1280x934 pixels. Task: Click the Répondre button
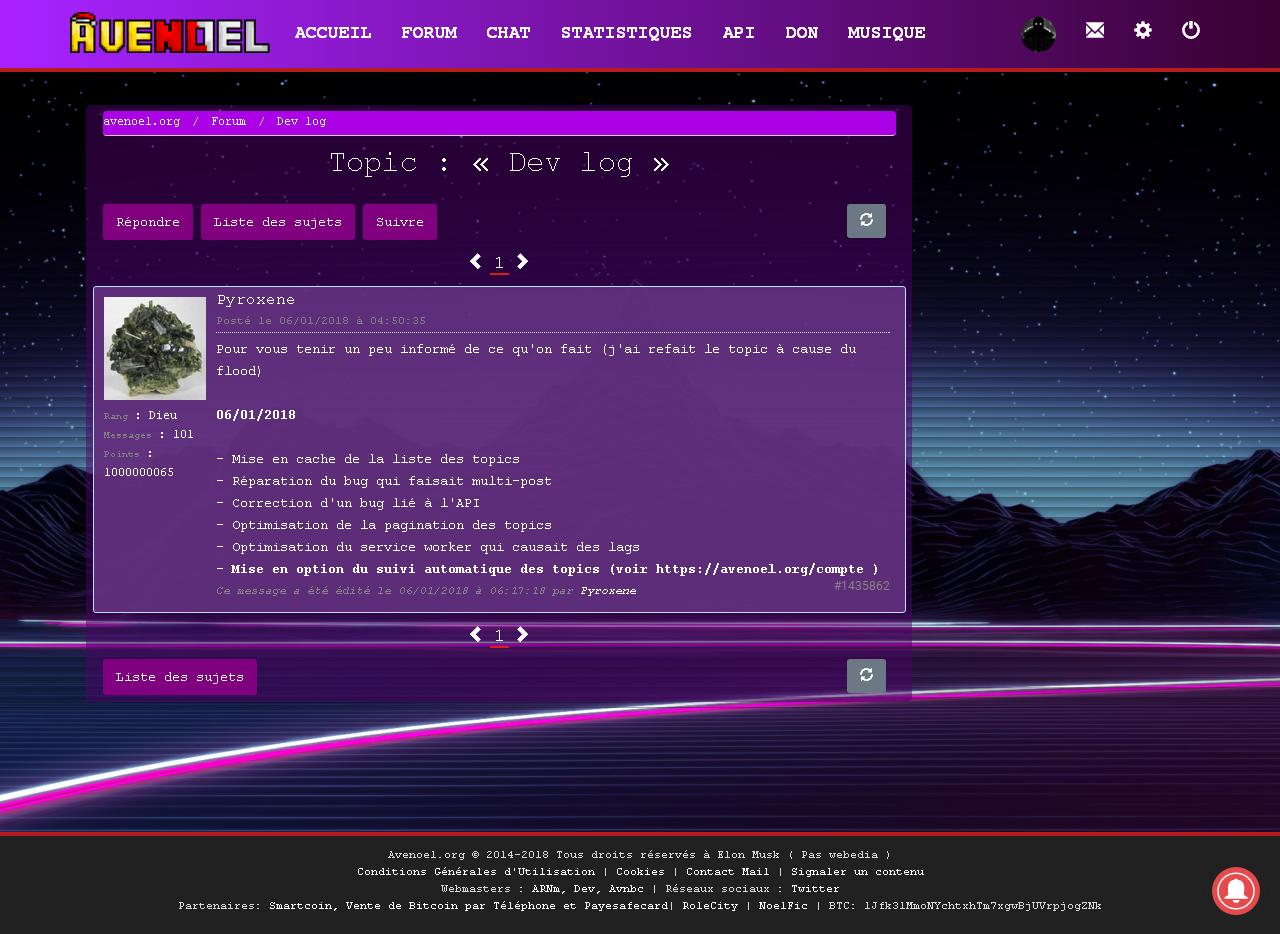click(148, 222)
